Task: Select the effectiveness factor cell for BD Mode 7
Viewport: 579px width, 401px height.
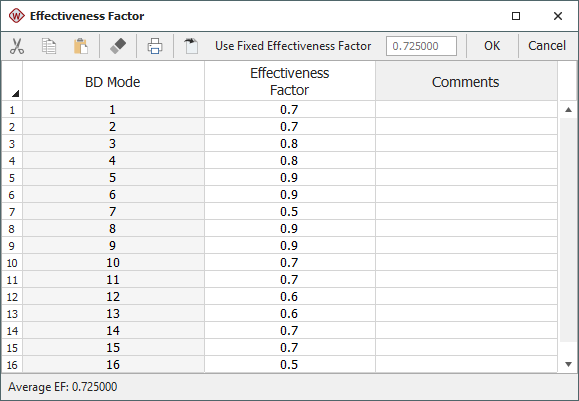Action: tap(290, 212)
